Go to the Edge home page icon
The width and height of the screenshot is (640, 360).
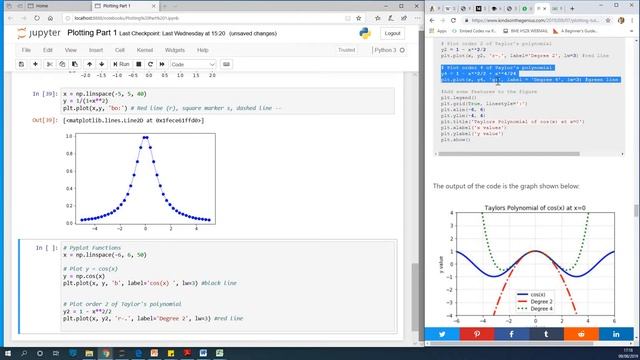[50, 18]
